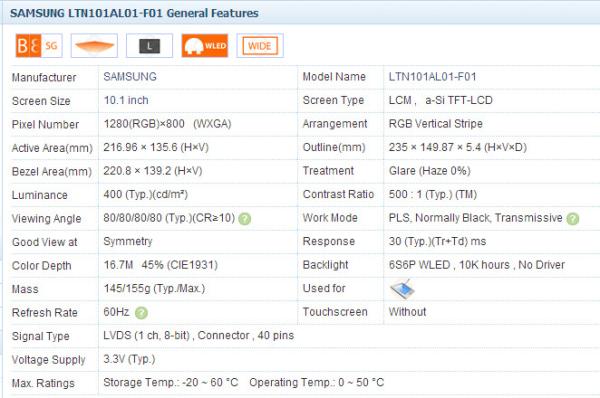
Task: Select the 'Operating Temp.: 0 ~ 50 °C' text
Action: [x=316, y=383]
